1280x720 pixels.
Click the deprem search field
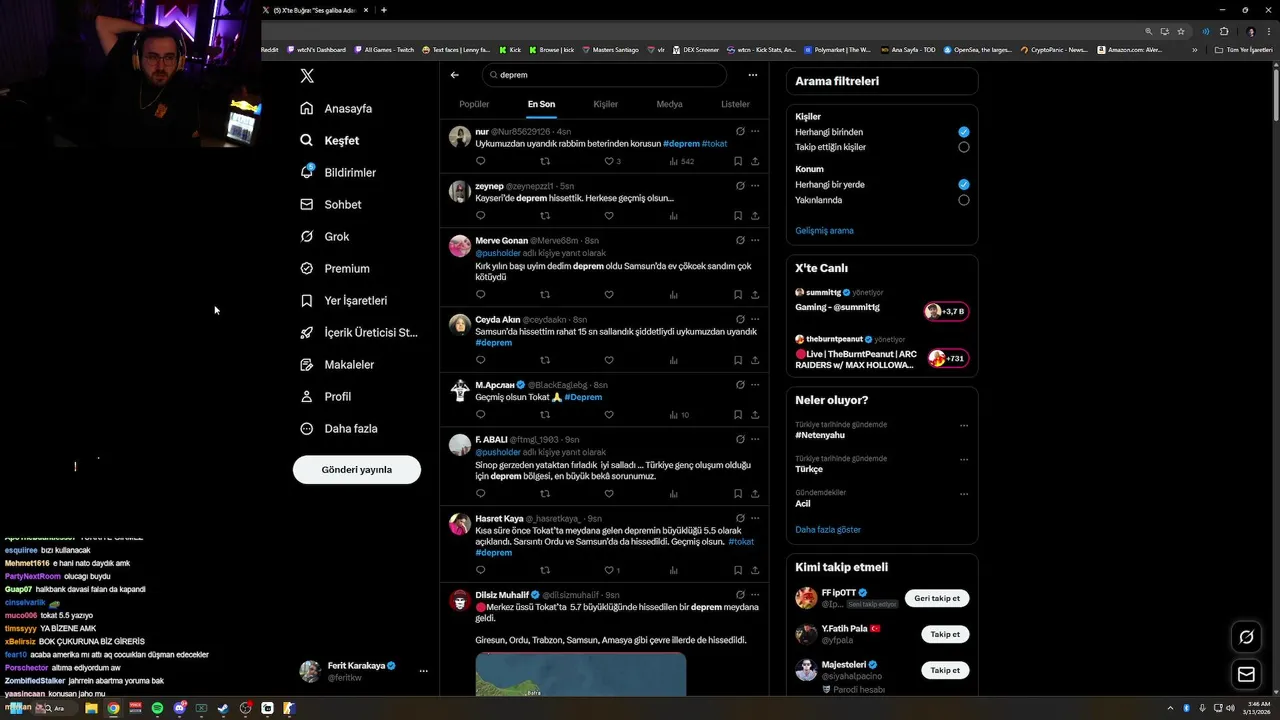(604, 75)
